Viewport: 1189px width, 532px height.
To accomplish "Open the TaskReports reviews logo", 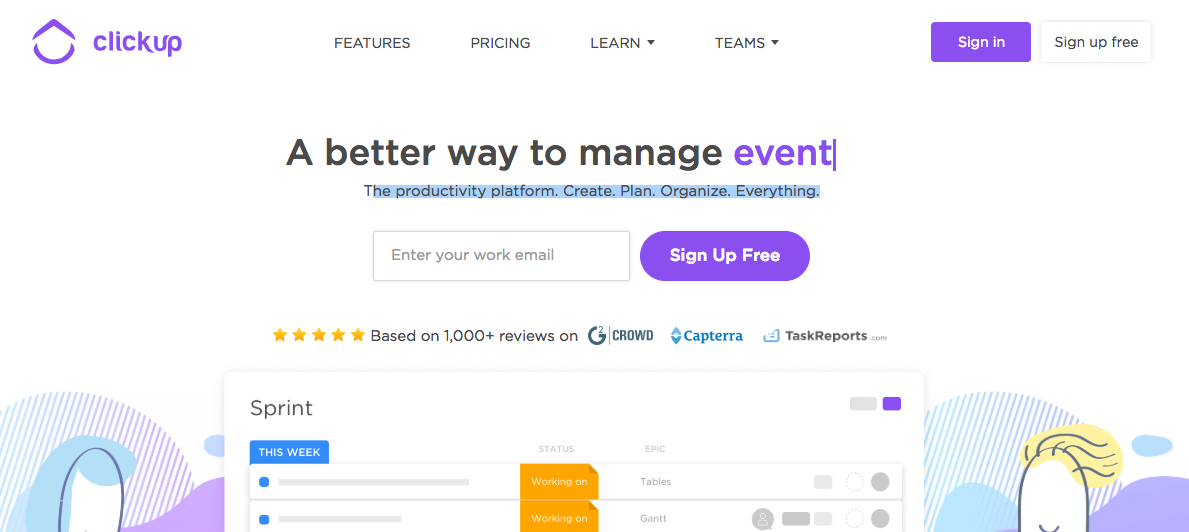I will tap(824, 336).
